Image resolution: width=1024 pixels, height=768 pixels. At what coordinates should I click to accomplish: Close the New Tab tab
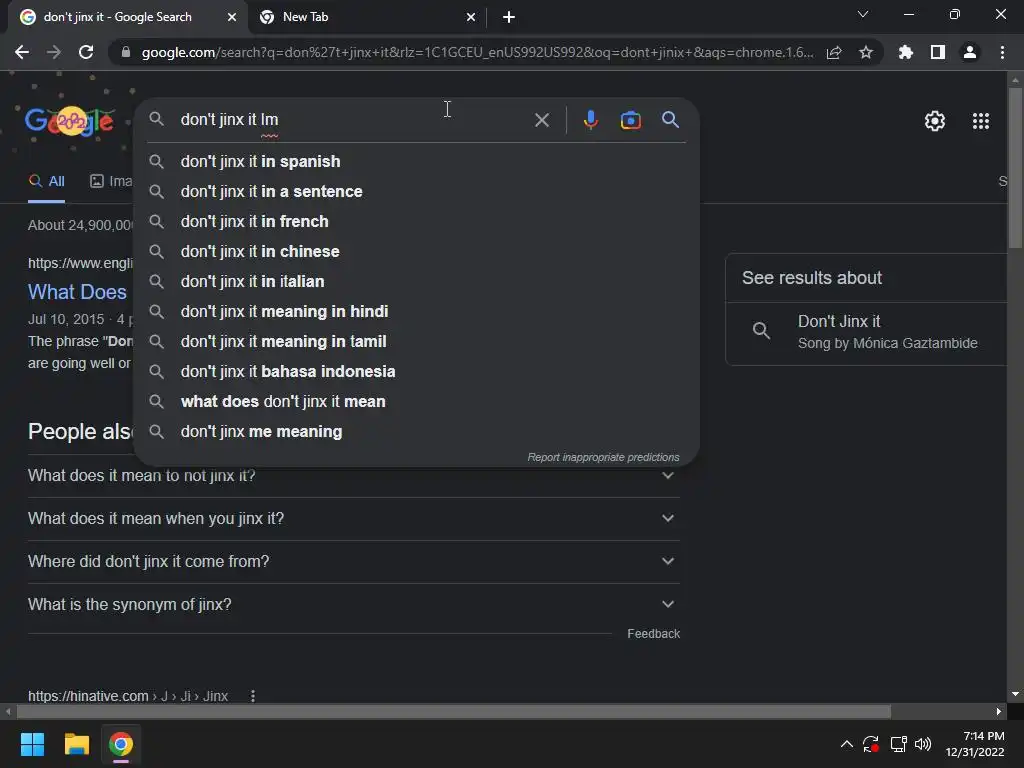471,17
